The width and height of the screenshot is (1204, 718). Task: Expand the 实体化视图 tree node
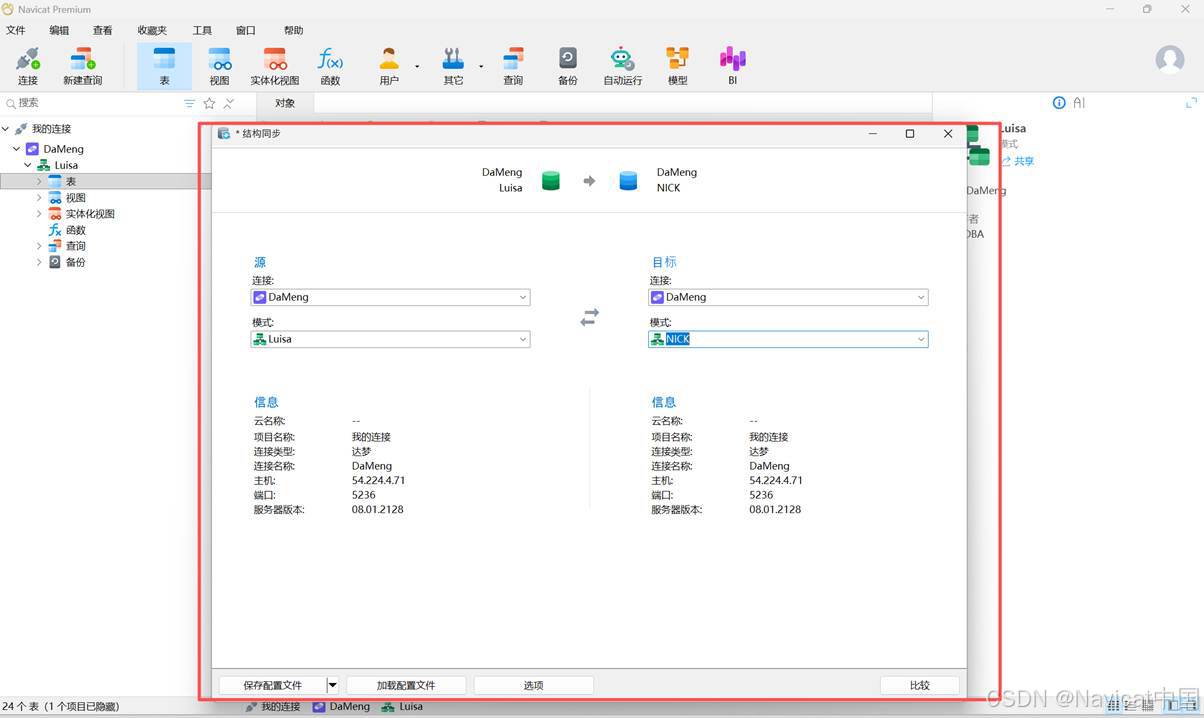pos(39,214)
